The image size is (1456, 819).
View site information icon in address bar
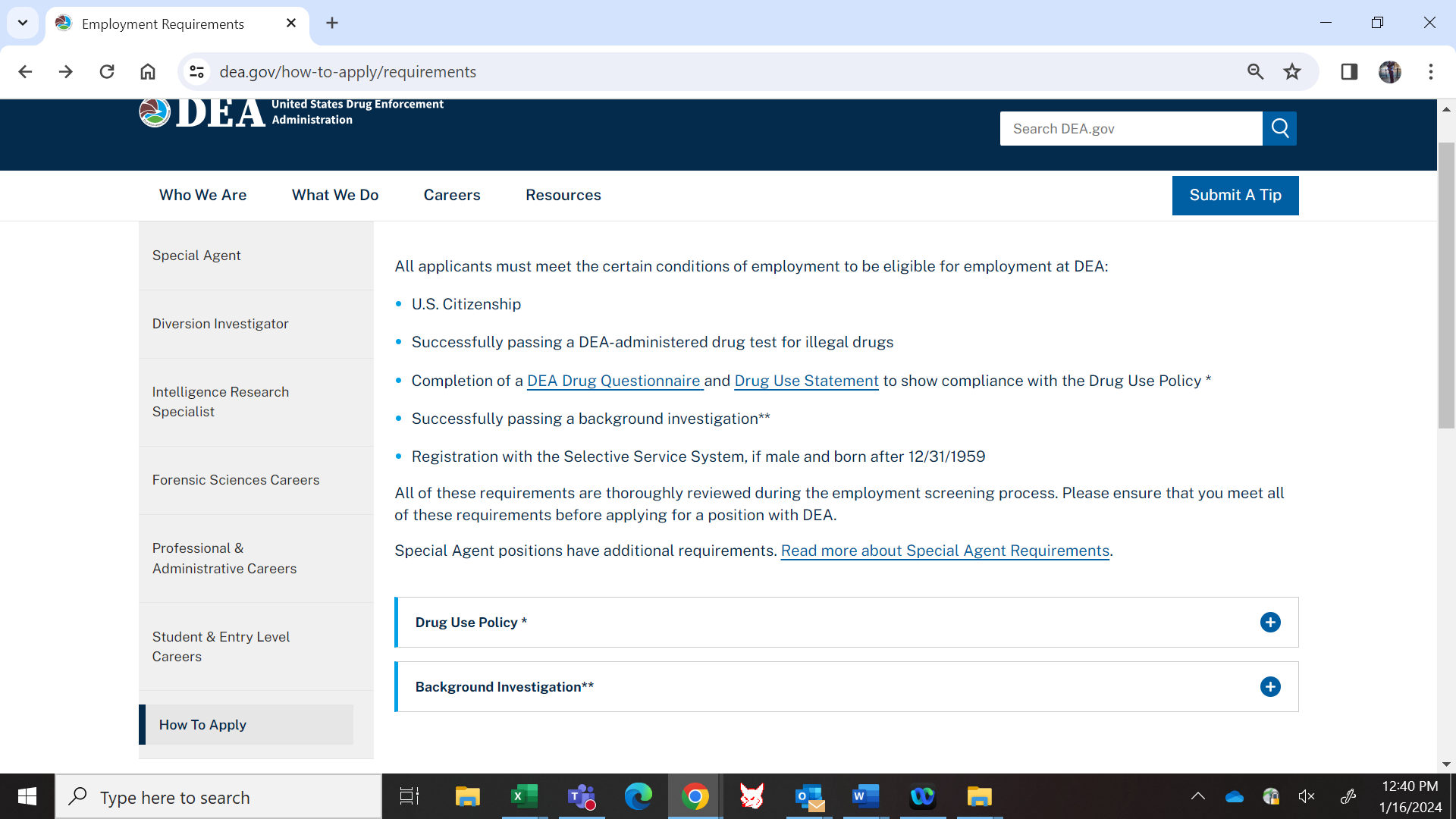coord(197,72)
